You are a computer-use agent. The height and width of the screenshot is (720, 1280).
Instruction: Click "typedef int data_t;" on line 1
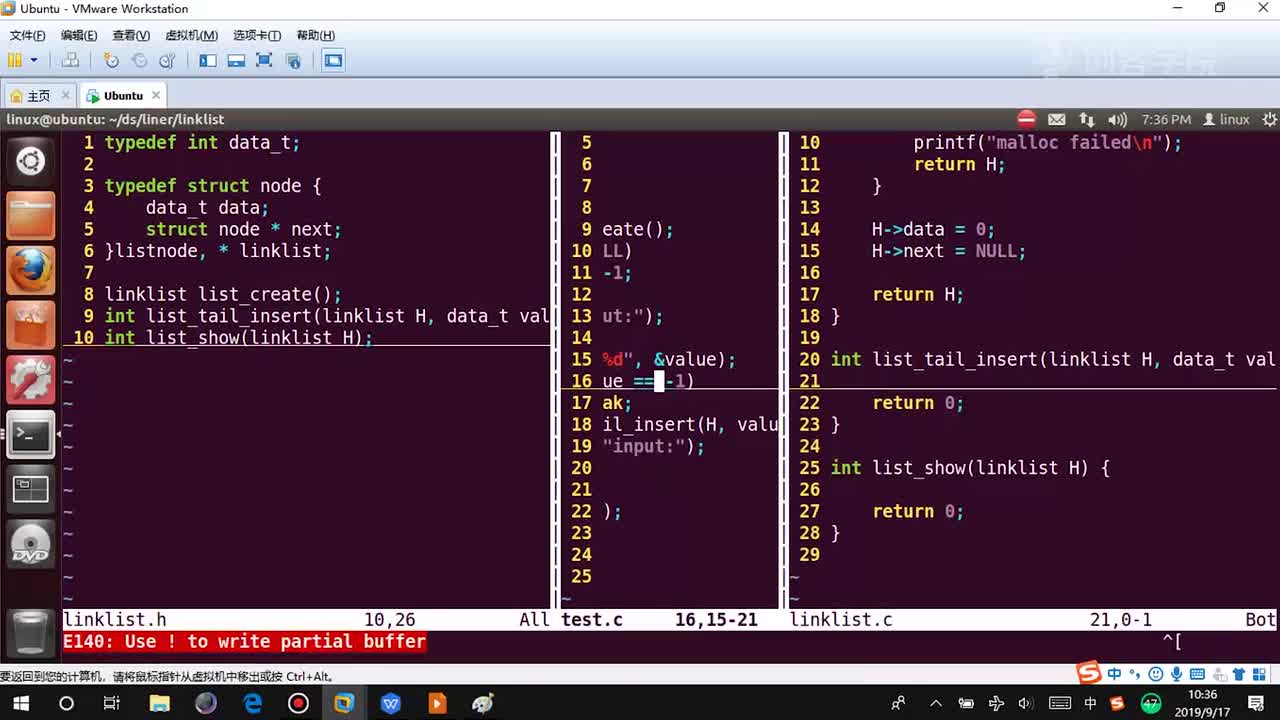coord(202,143)
